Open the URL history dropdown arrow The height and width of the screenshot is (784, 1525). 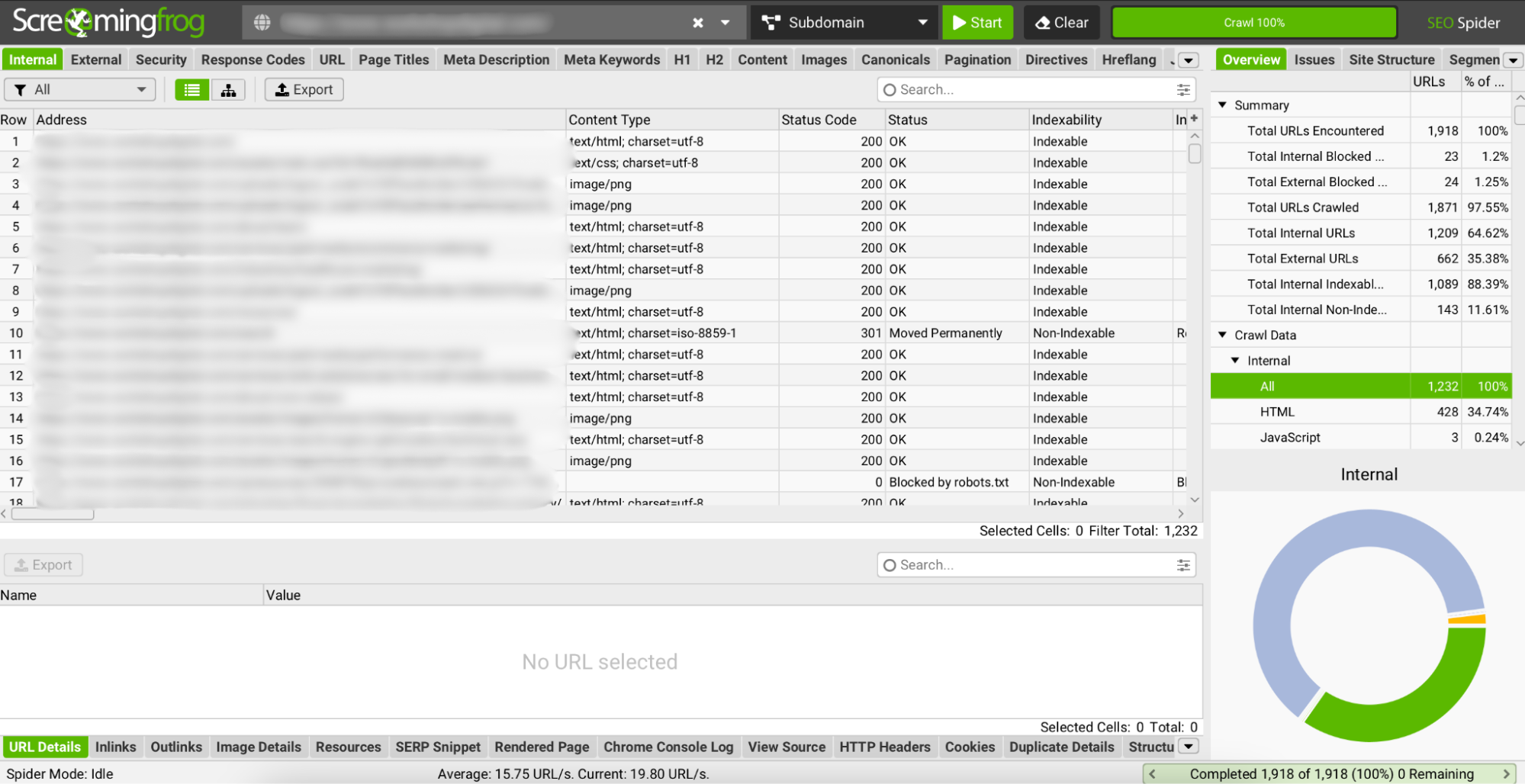726,23
